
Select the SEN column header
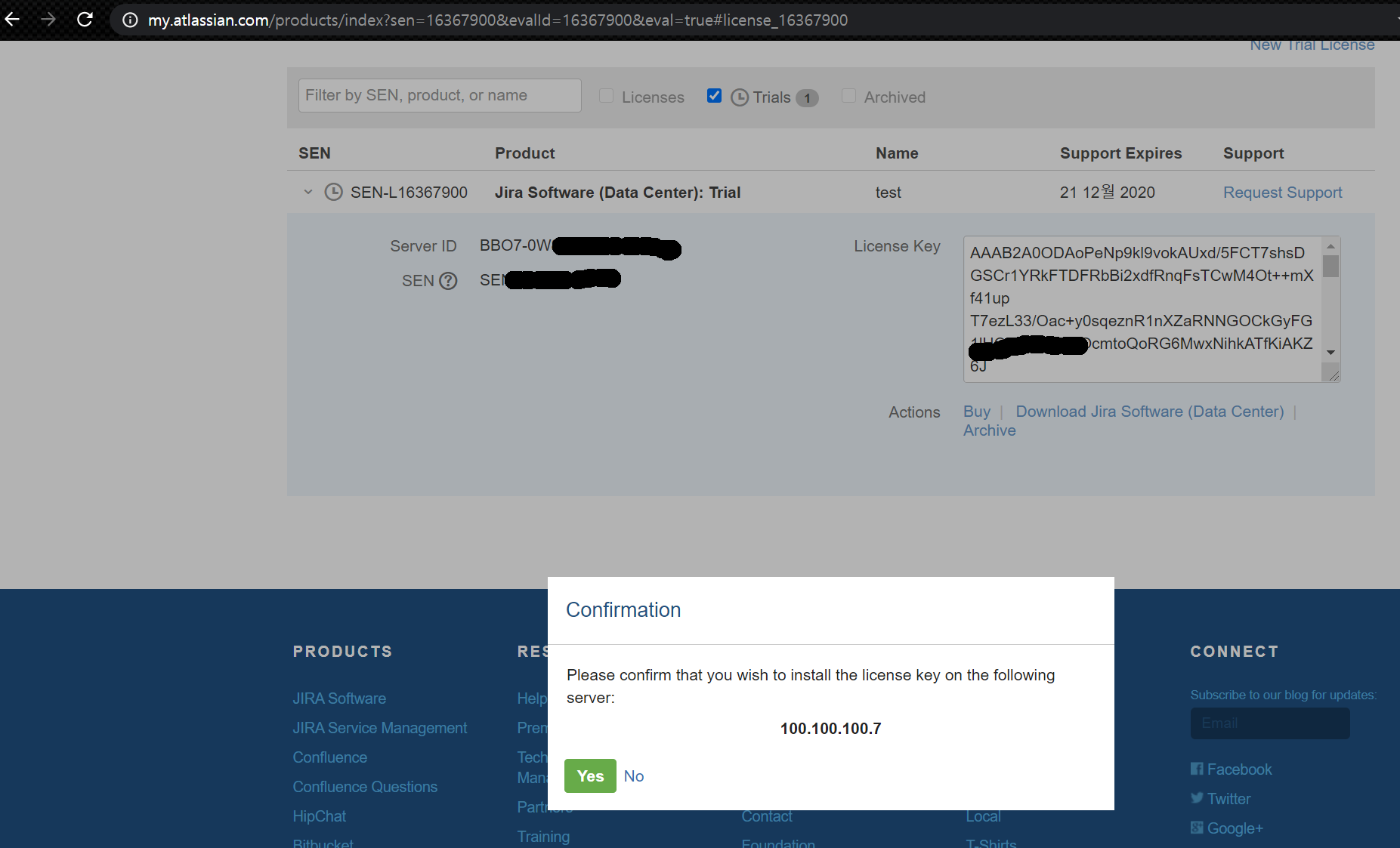click(x=314, y=153)
